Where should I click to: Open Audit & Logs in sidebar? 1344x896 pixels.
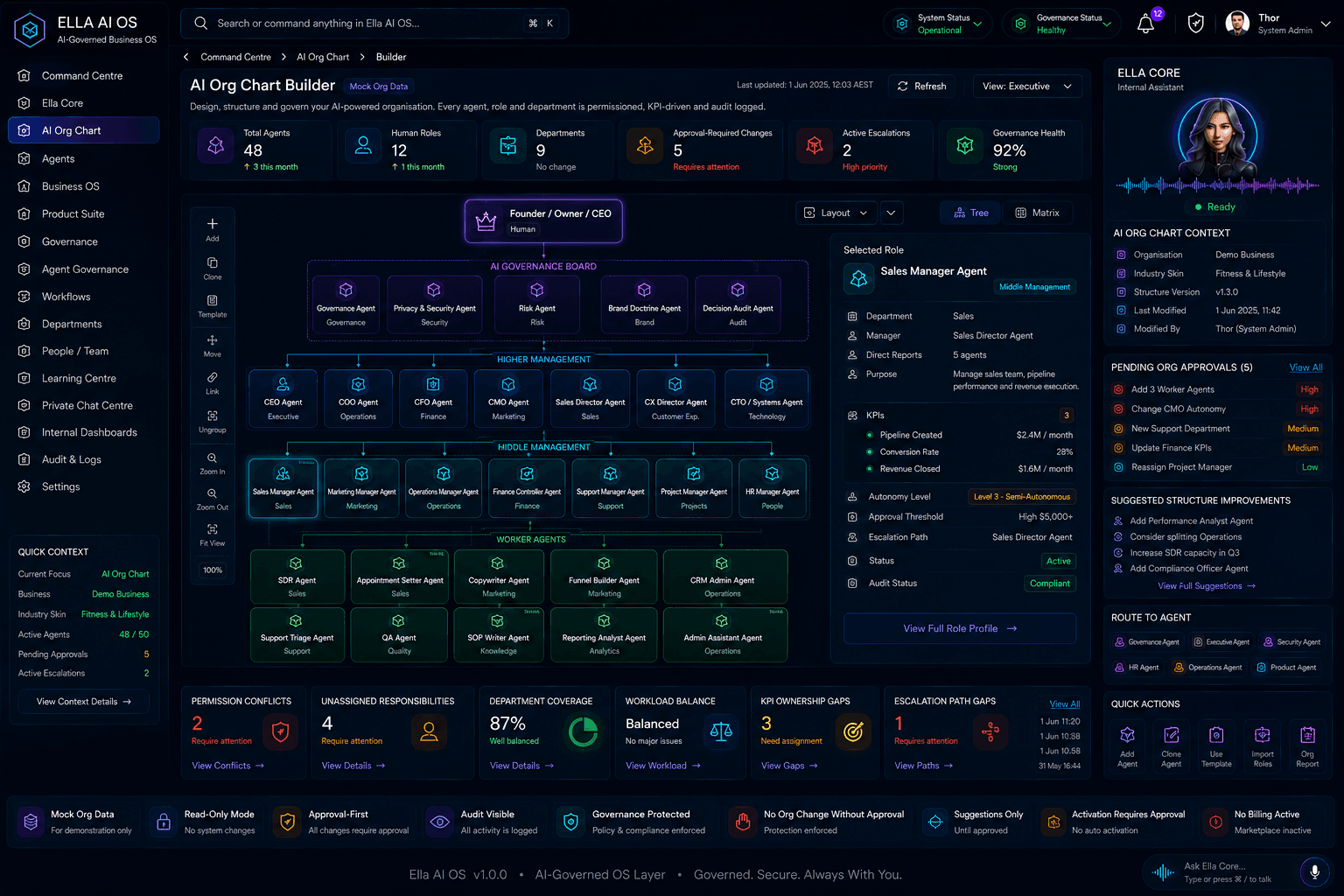(x=83, y=459)
